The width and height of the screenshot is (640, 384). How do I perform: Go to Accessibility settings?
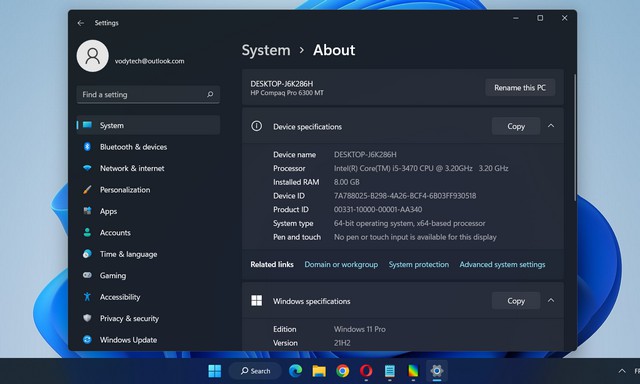[148, 297]
